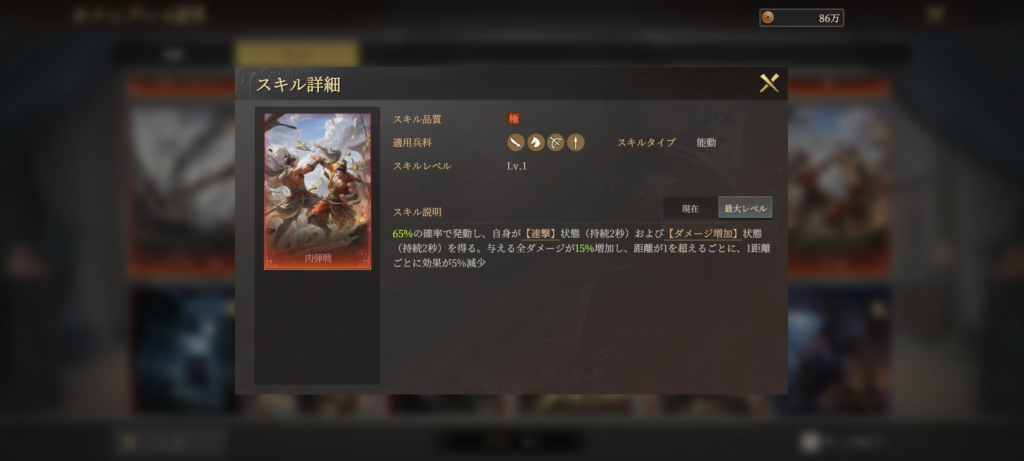The image size is (1024, 461).
Task: Toggle the blurred checkbox at bottom right
Action: pos(810,442)
